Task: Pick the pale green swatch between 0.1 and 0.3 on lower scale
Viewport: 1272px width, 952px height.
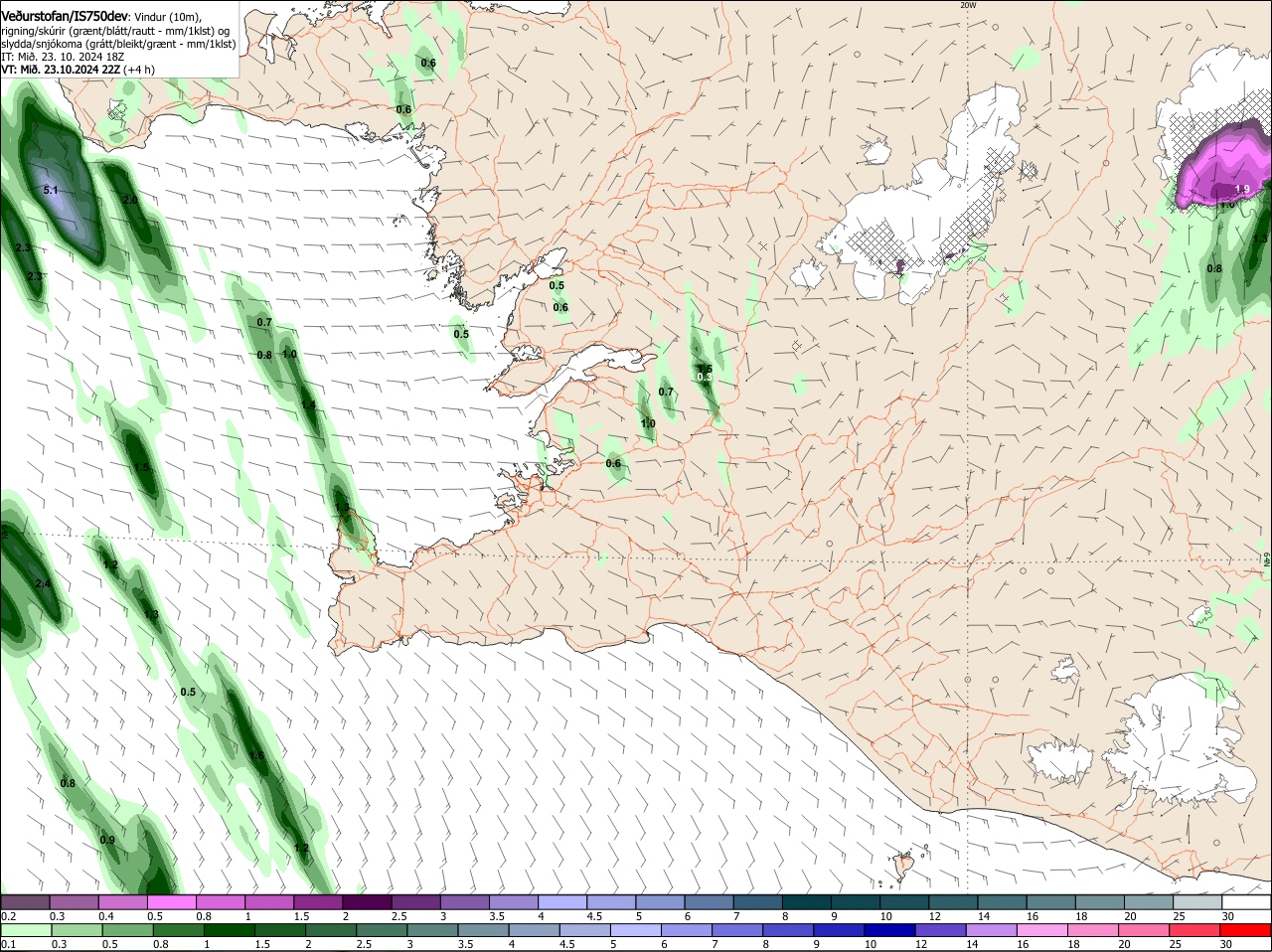Action: point(25,930)
